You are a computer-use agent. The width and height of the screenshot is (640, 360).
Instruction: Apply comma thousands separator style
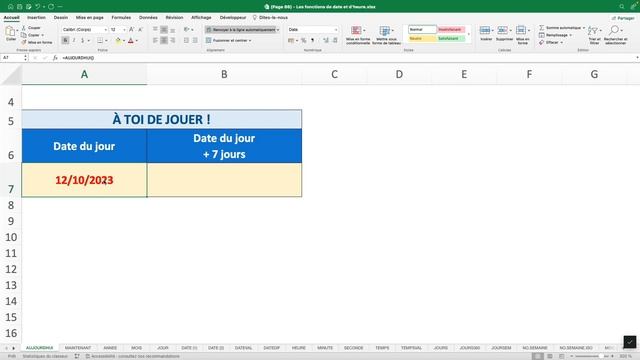pyautogui.click(x=313, y=40)
